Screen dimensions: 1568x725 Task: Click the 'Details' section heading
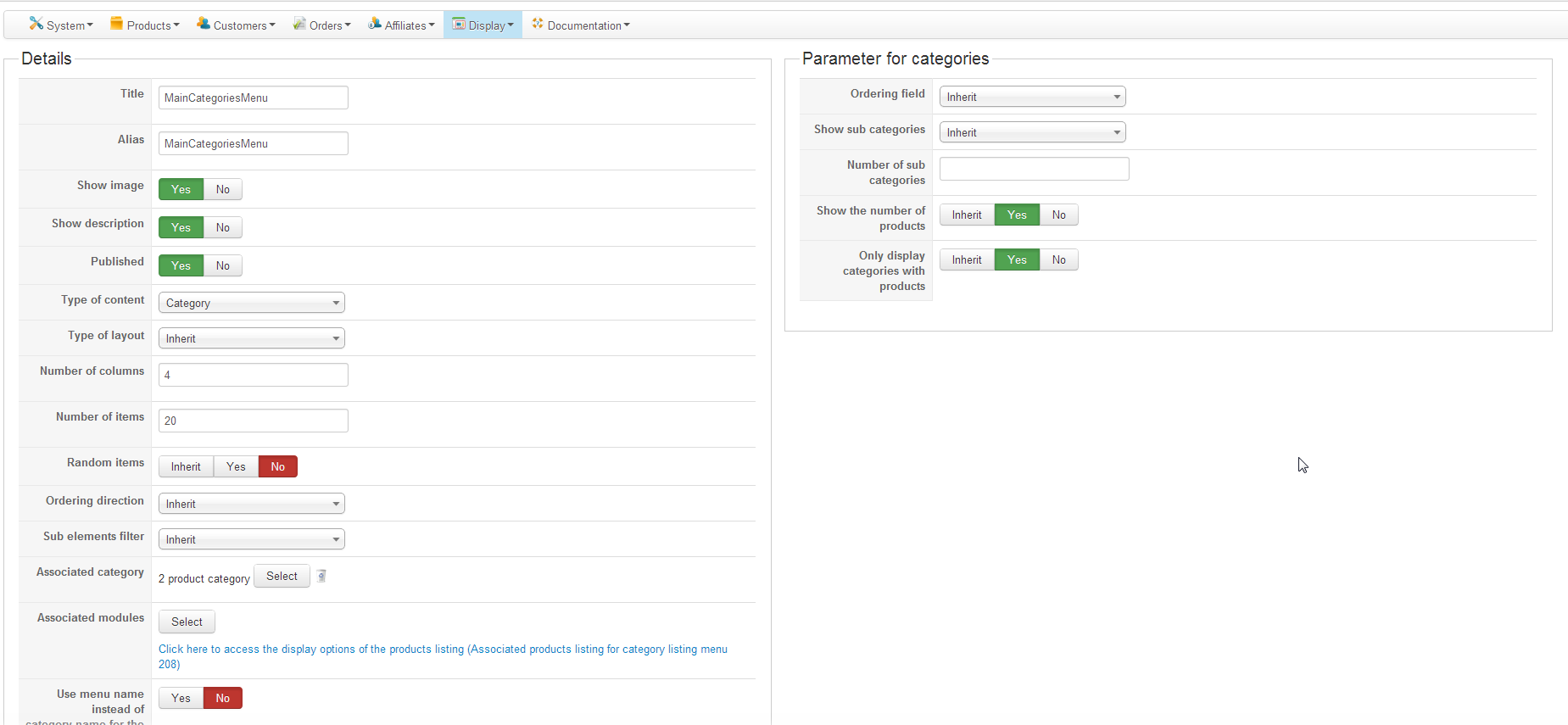click(x=47, y=59)
